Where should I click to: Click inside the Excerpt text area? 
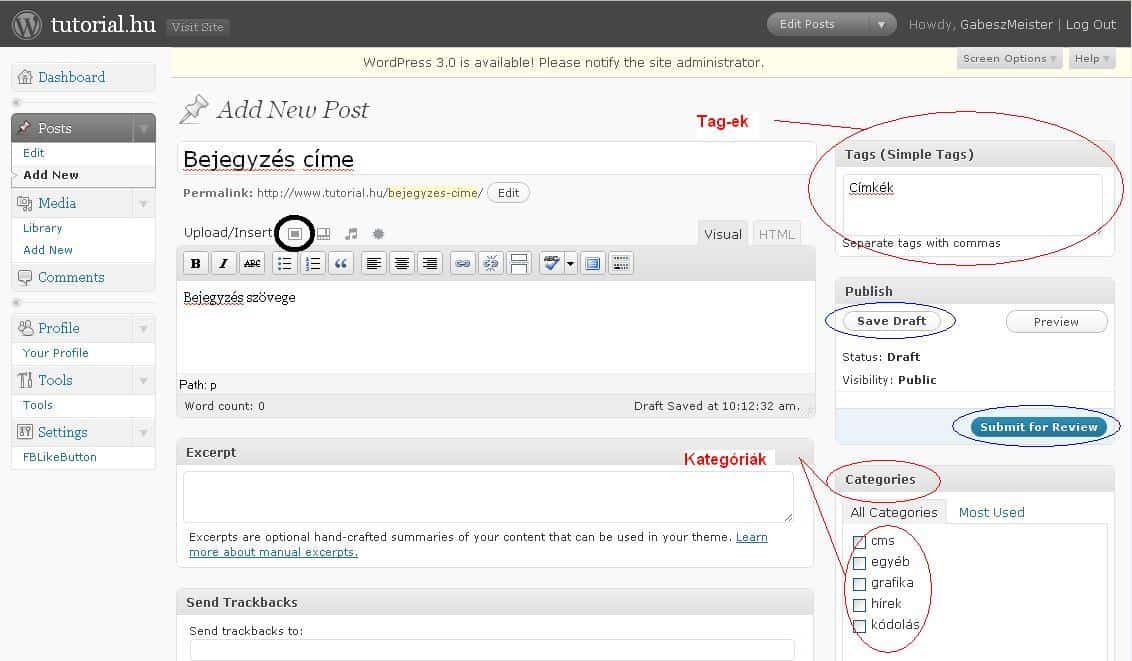click(488, 496)
